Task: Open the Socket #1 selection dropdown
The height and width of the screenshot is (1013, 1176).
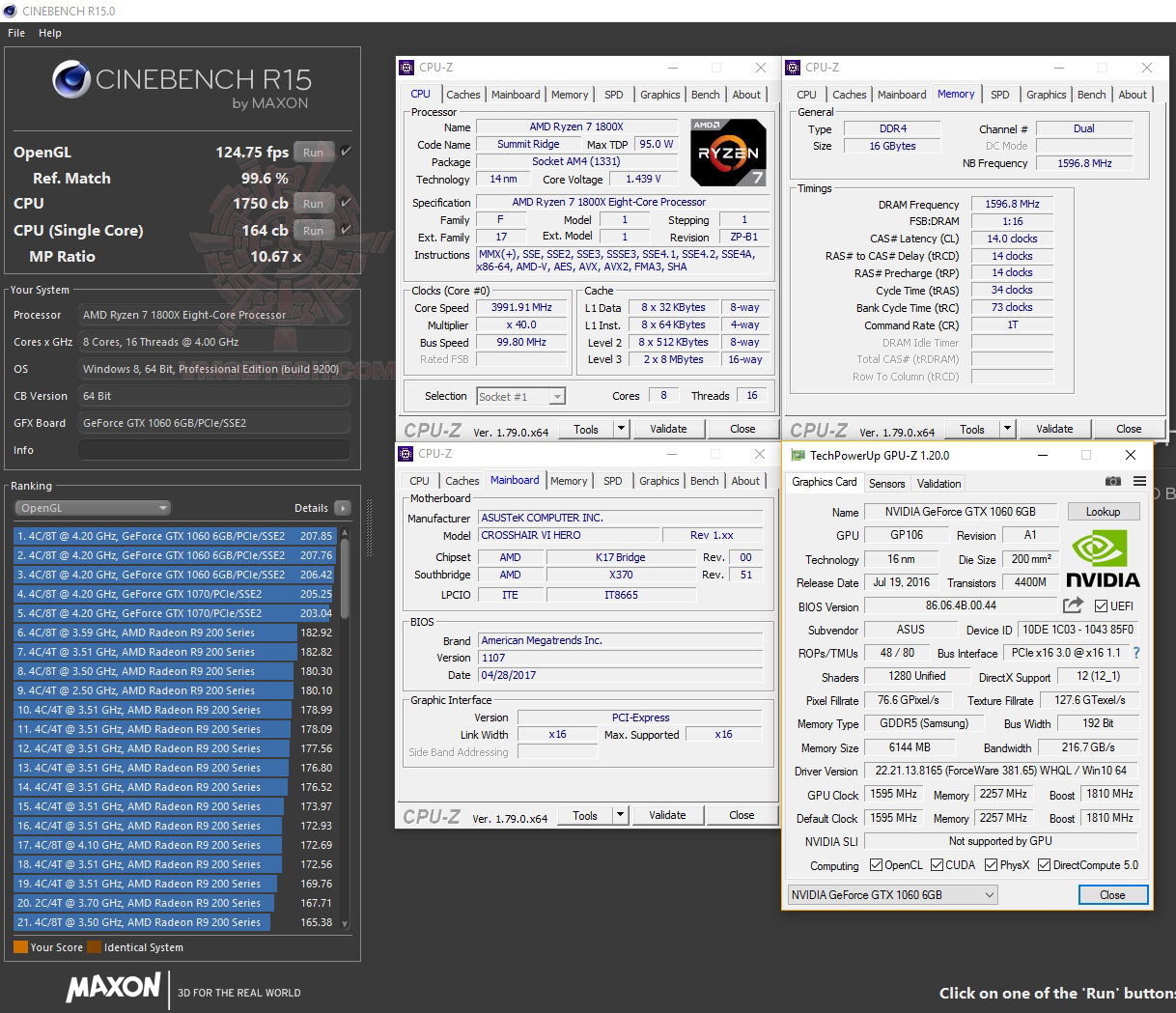Action: coord(520,396)
